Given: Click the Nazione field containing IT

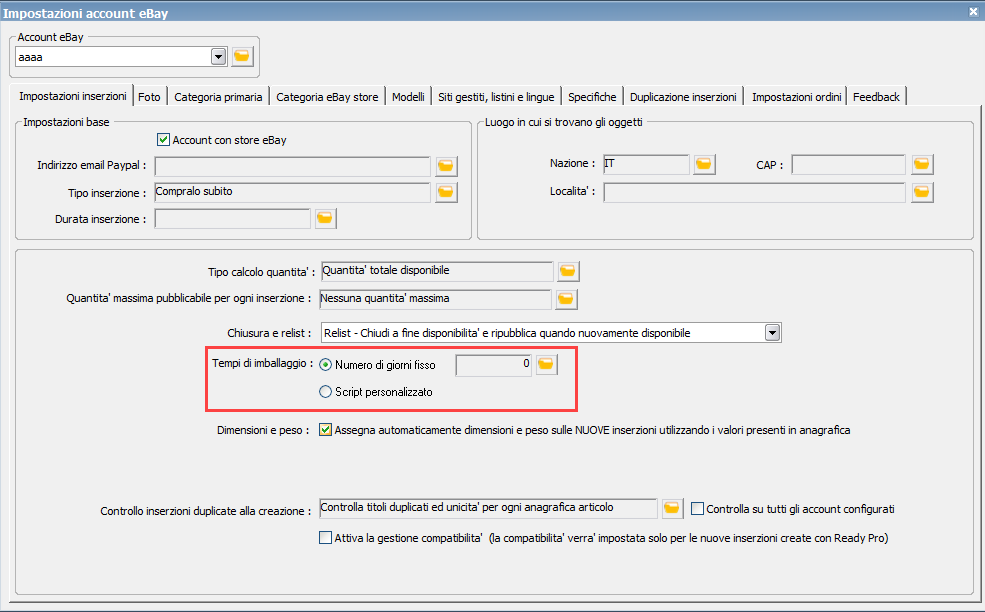Looking at the screenshot, I should click(x=646, y=165).
